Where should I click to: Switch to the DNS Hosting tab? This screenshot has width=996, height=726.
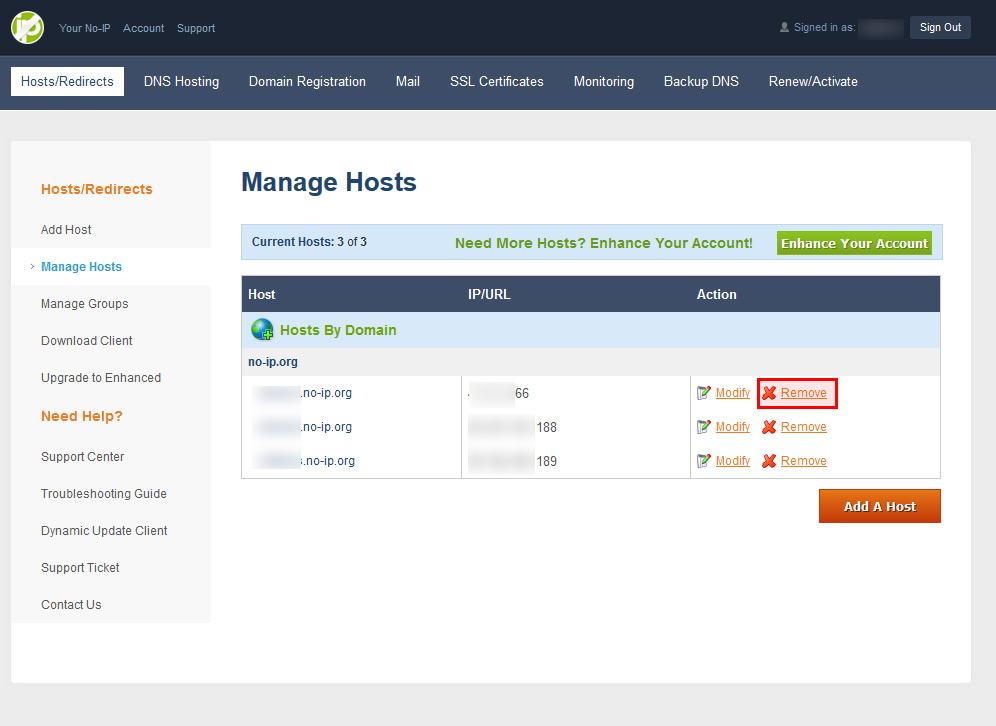coord(181,81)
